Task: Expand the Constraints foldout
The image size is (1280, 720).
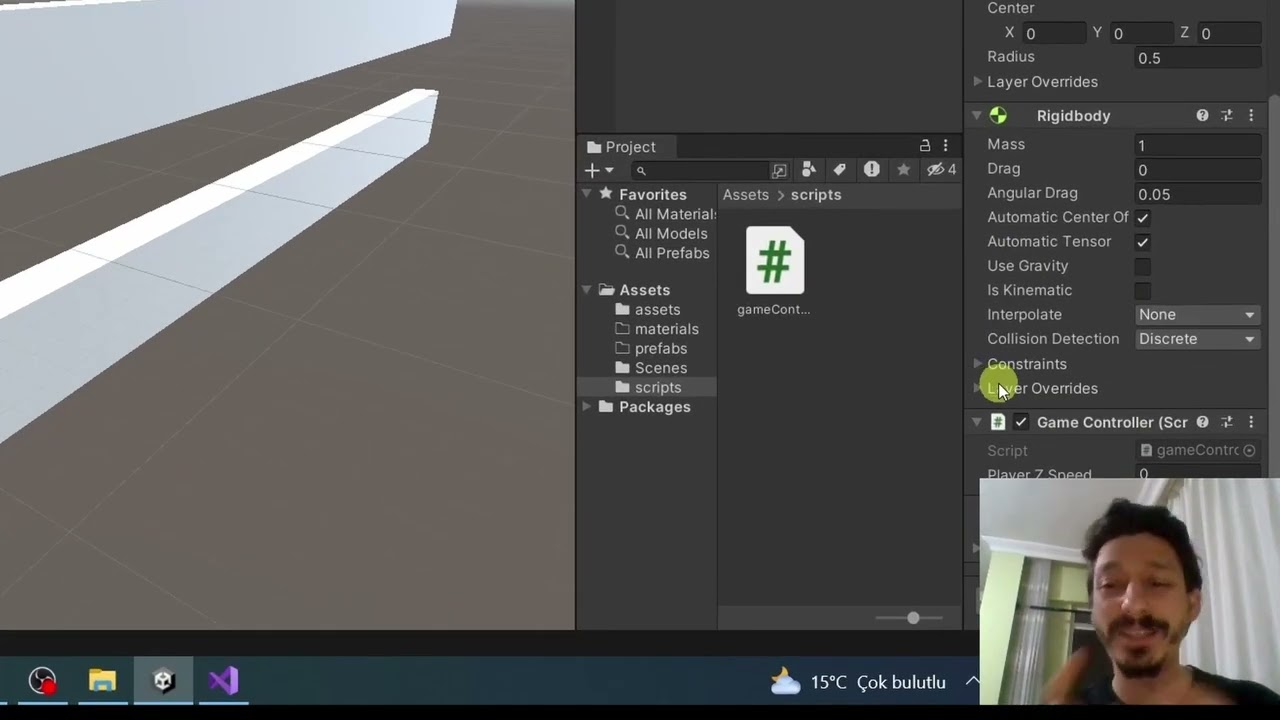Action: [978, 363]
